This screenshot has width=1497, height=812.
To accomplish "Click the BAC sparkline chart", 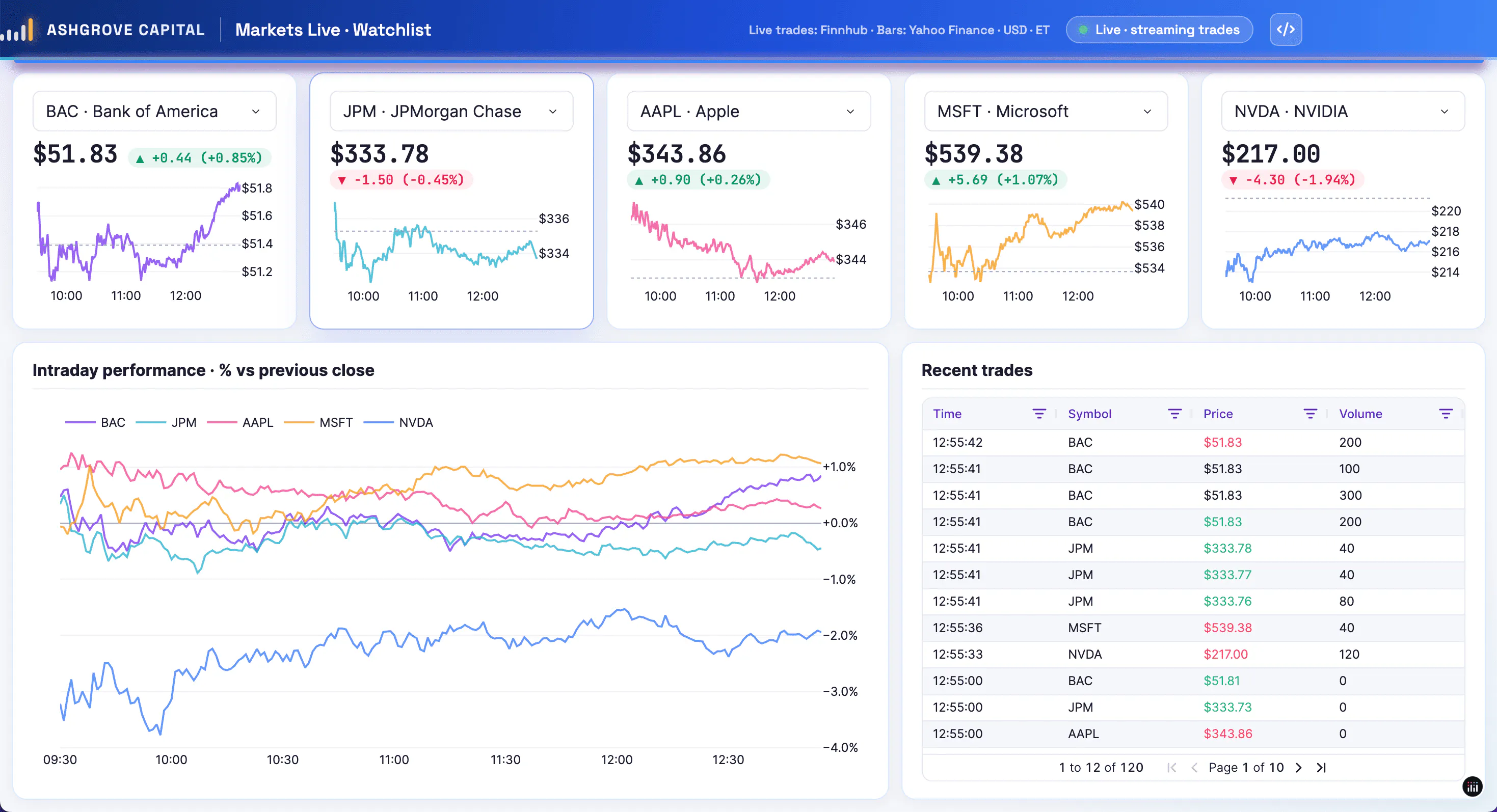I will [x=140, y=232].
